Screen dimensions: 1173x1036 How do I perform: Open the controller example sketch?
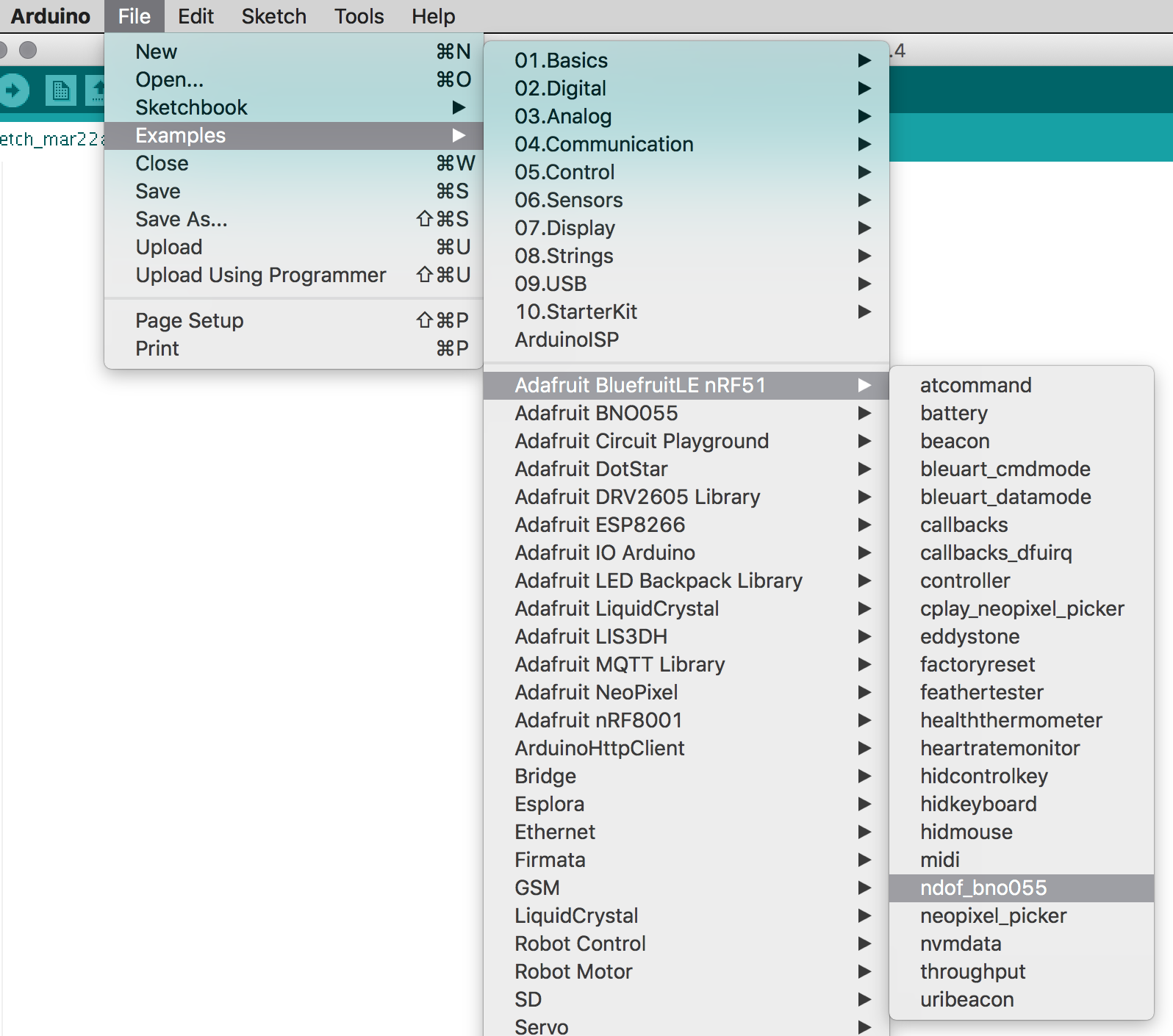[x=1022, y=580]
